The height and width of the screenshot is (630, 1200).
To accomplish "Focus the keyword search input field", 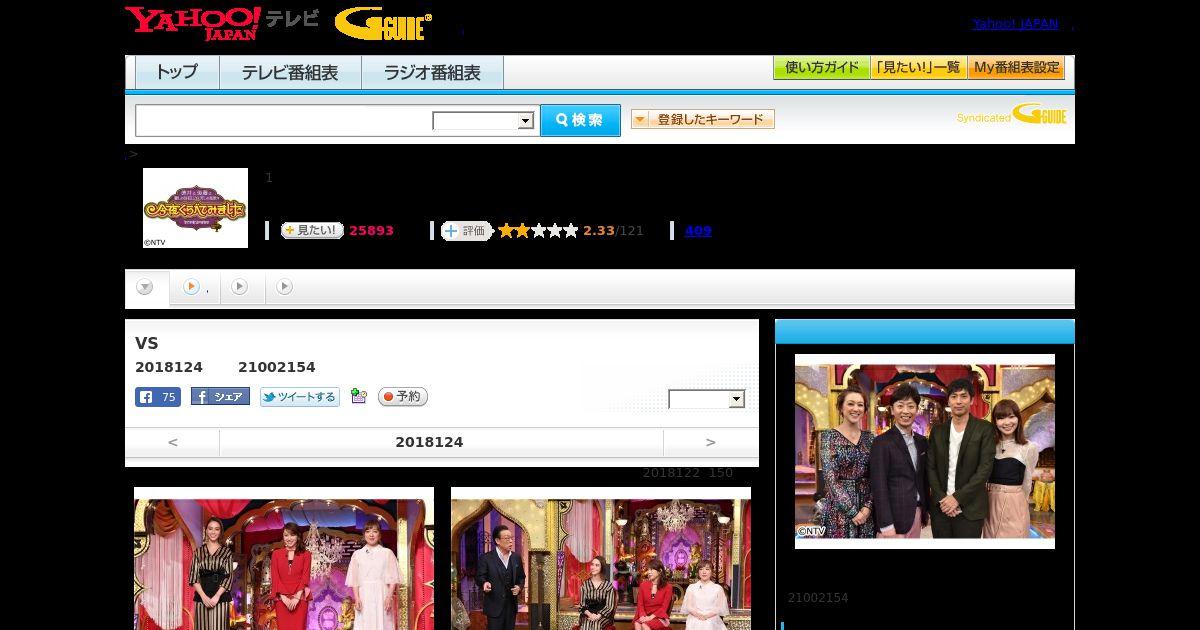I will 284,120.
